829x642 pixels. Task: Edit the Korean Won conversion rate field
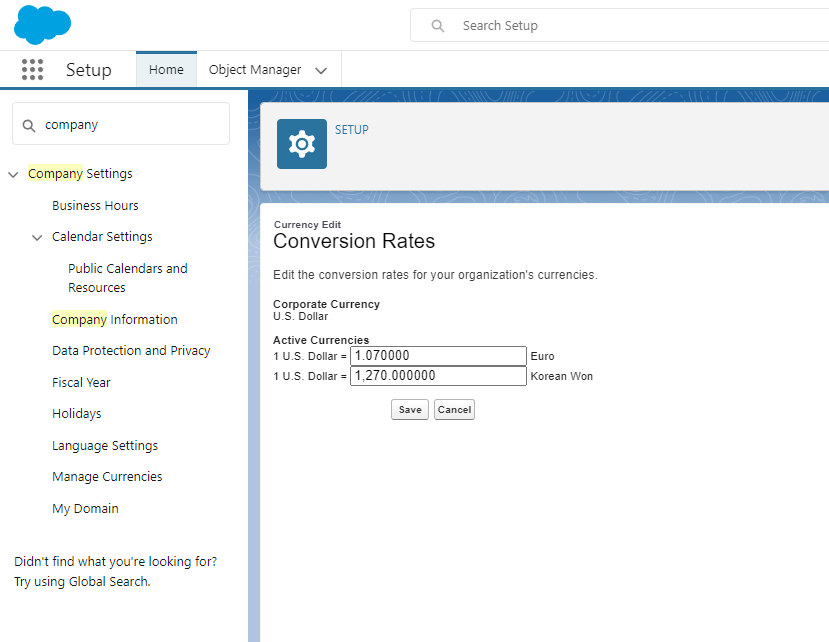click(438, 376)
